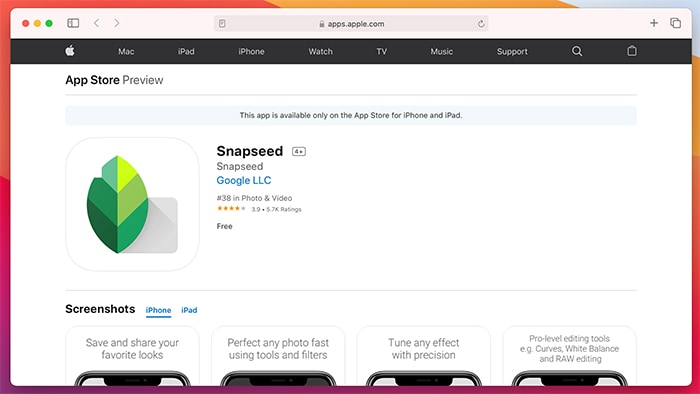Open the iPad menu item

[x=186, y=51]
